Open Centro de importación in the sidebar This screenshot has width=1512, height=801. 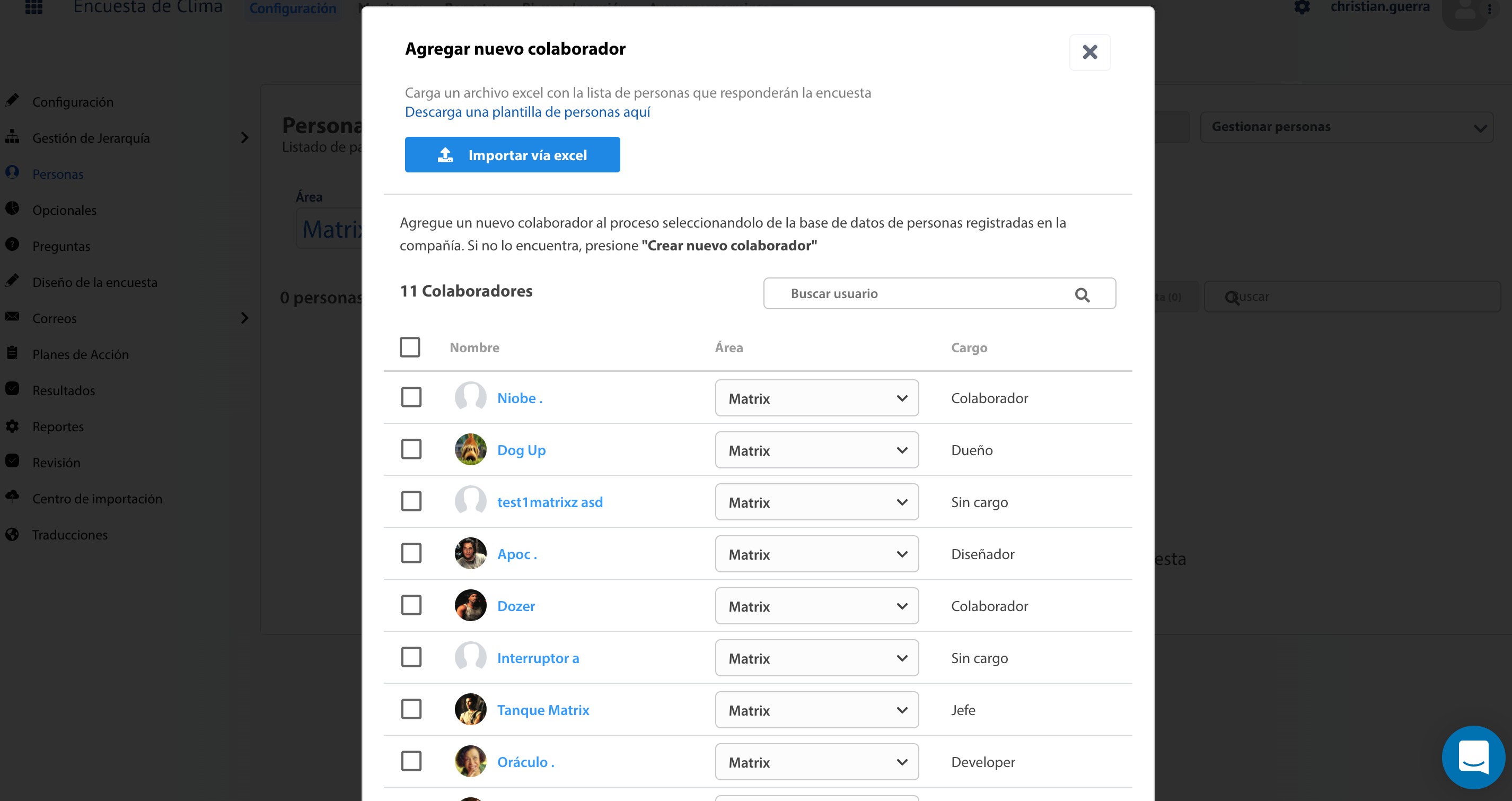(x=98, y=499)
